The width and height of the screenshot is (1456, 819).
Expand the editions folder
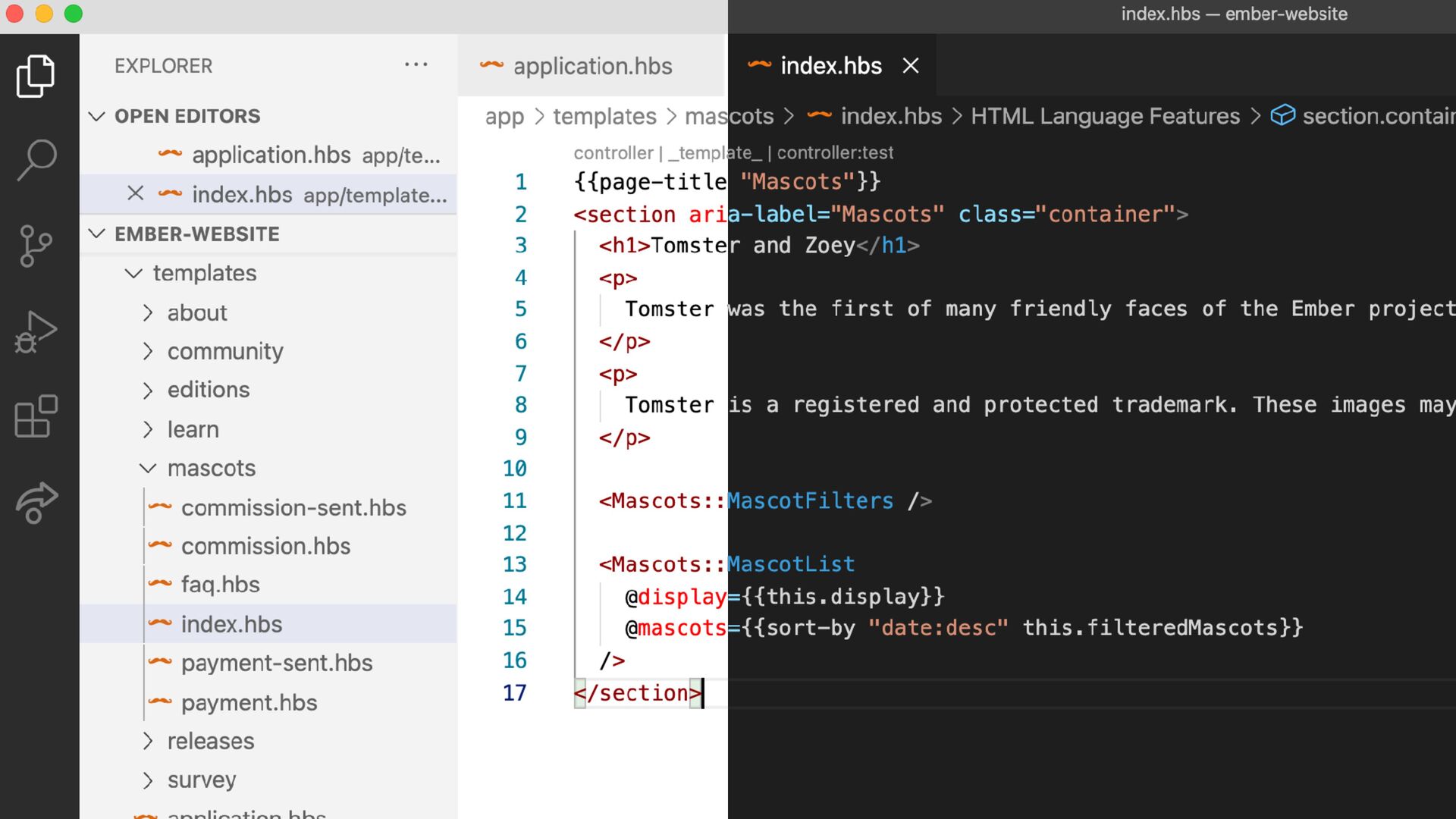tap(148, 390)
